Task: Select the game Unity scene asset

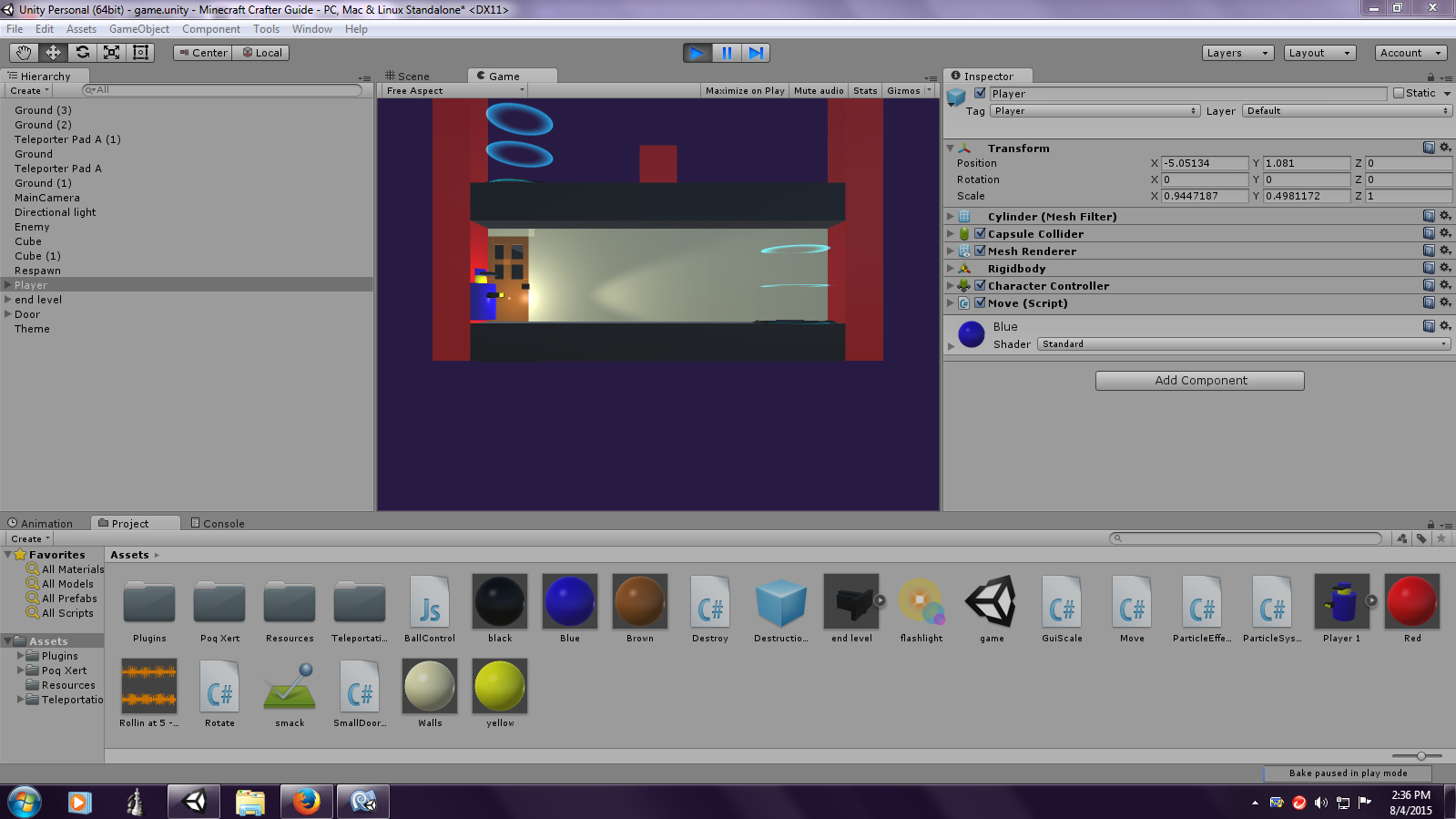Action: [992, 609]
